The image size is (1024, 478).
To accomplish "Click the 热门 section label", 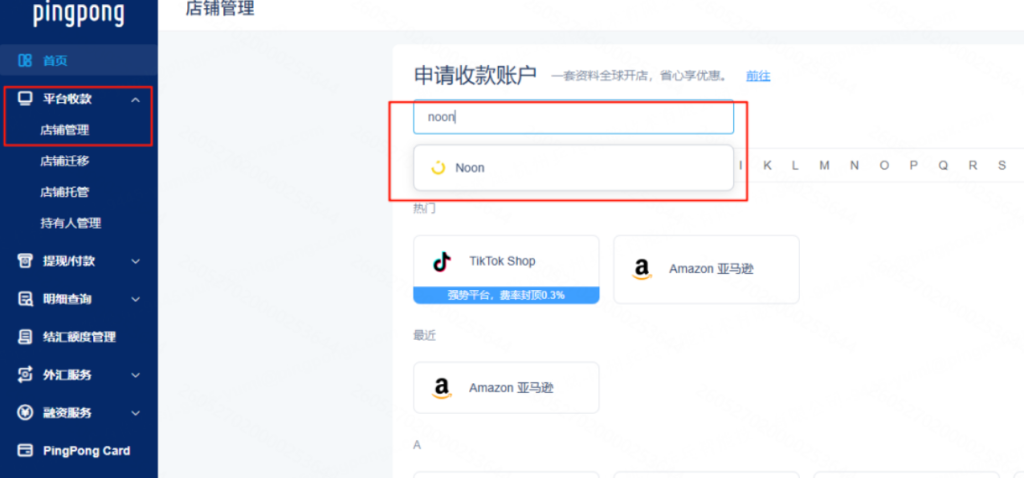I will click(x=424, y=209).
